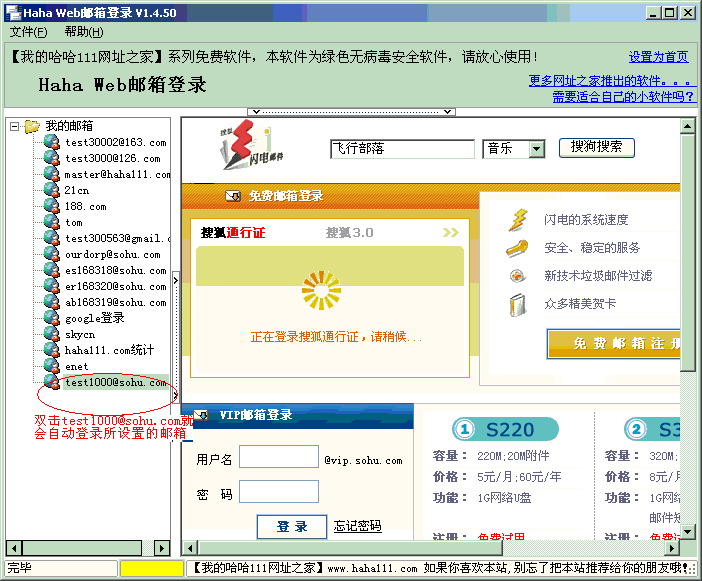Image resolution: width=702 pixels, height=581 pixels.
Task: Click the key icon for 安全、稳定的服务
Action: 517,248
